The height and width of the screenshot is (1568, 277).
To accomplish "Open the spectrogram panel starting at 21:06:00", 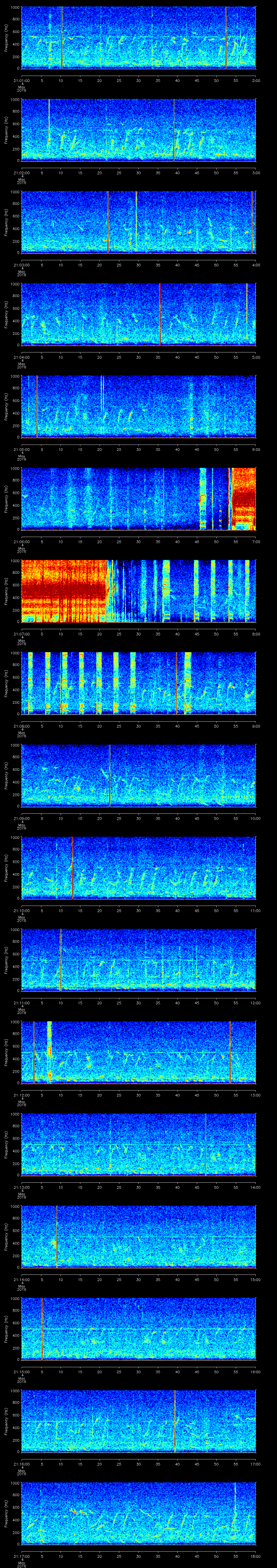I will pos(138,499).
